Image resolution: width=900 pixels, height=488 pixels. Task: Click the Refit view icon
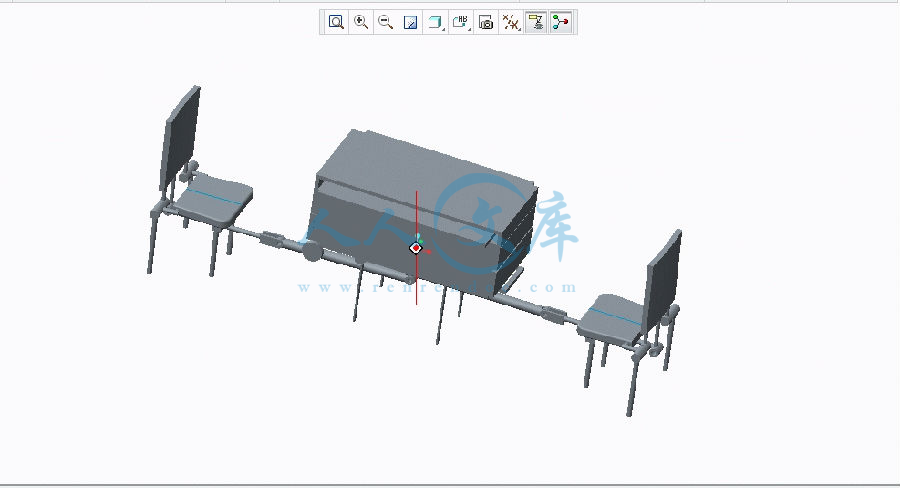pyautogui.click(x=336, y=22)
